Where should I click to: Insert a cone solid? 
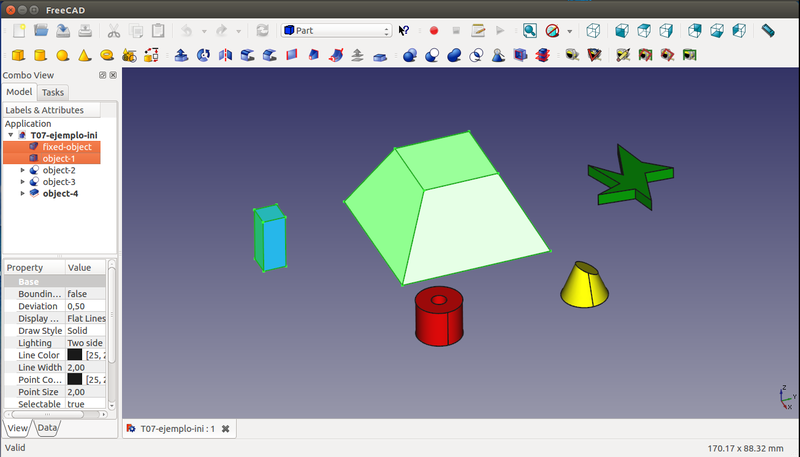click(x=84, y=55)
